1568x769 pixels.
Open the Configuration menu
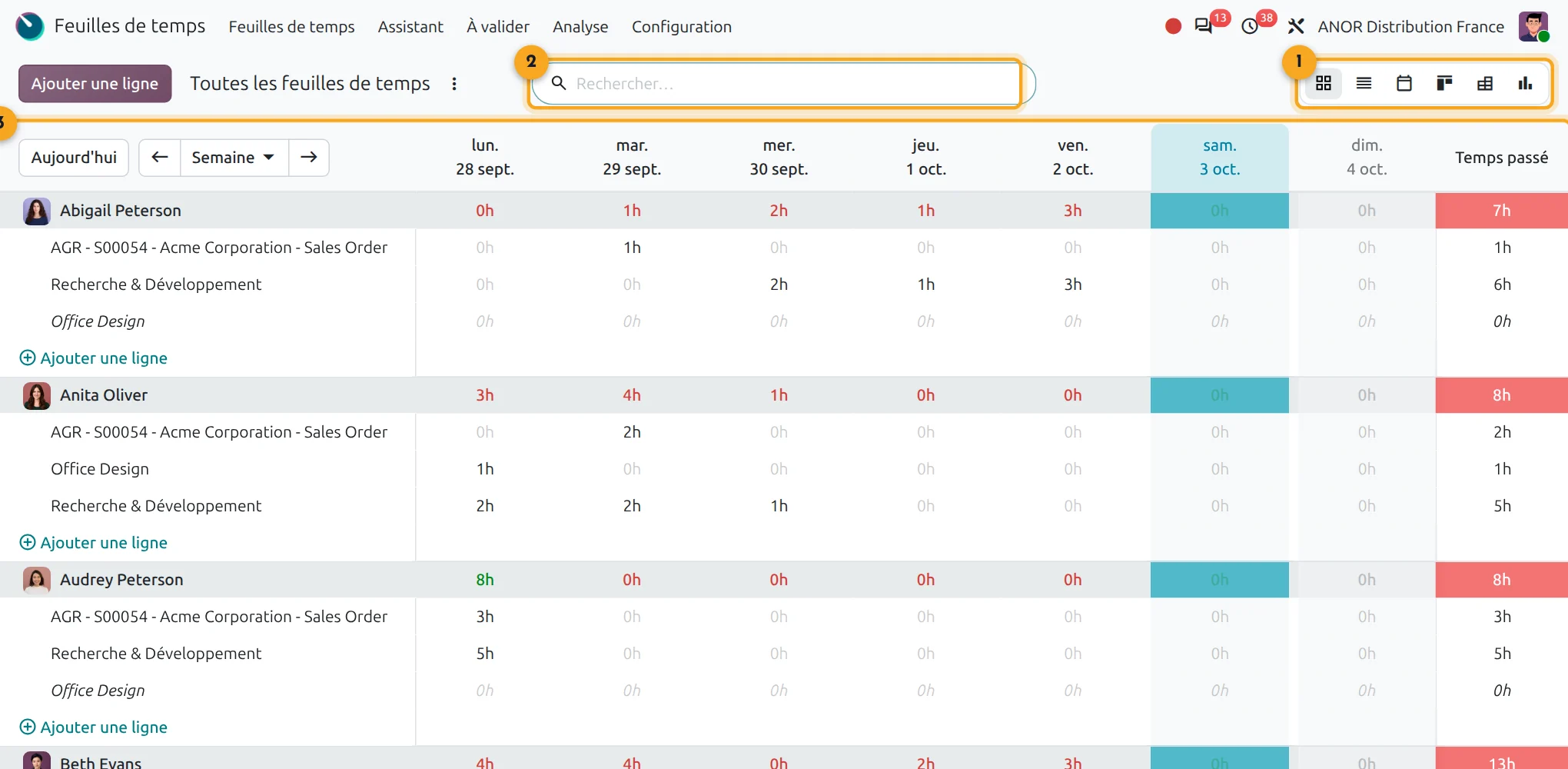tap(682, 26)
